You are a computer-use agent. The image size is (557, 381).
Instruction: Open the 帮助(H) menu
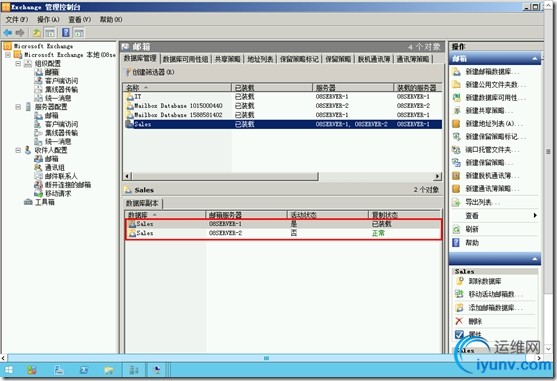click(x=111, y=20)
